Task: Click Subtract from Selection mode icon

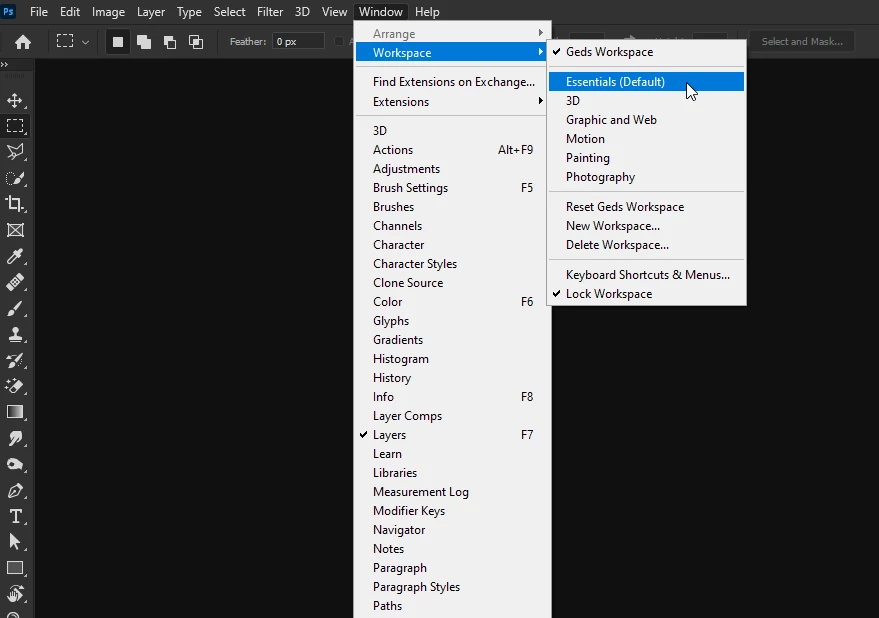Action: pyautogui.click(x=170, y=41)
